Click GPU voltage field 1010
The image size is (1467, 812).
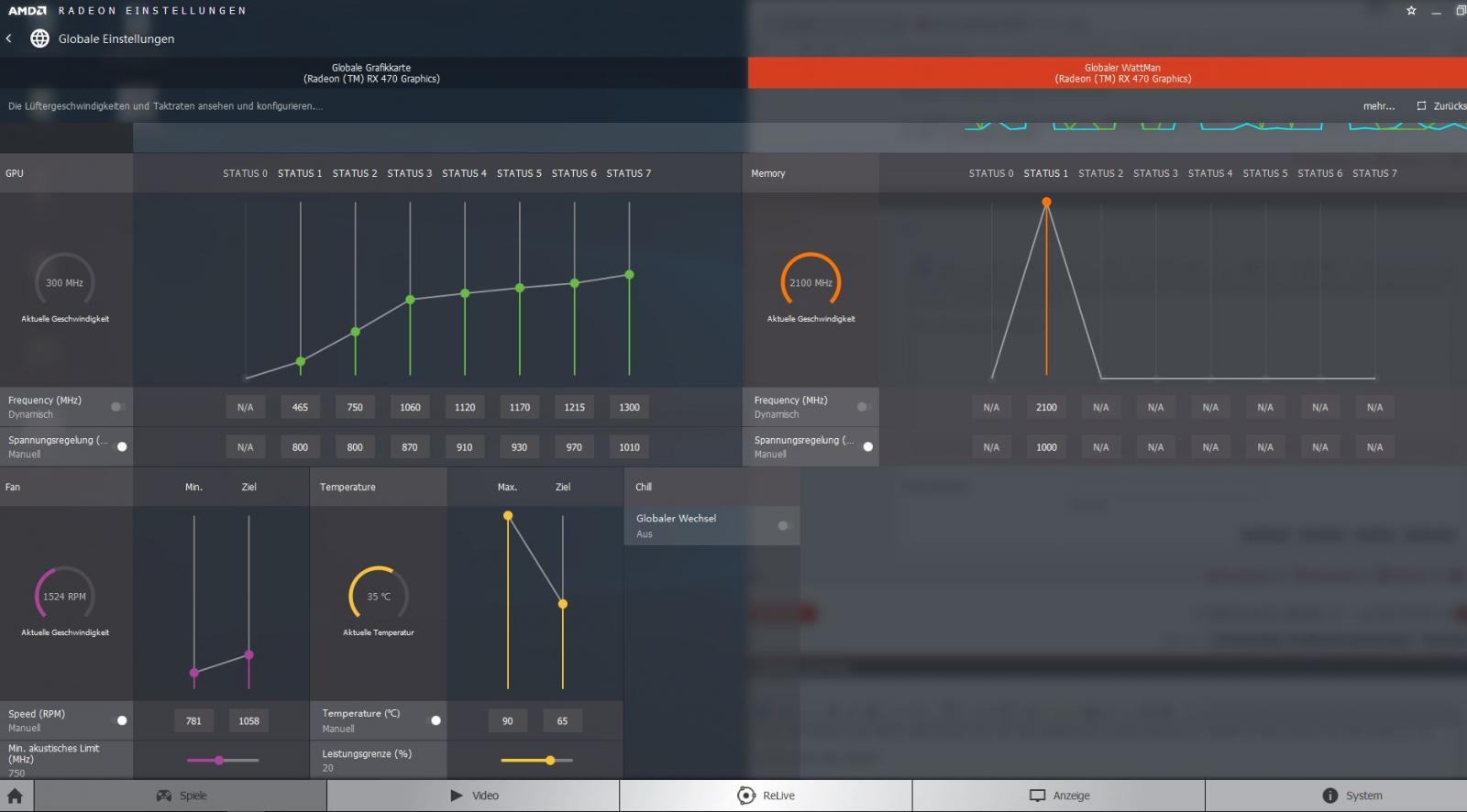point(629,447)
